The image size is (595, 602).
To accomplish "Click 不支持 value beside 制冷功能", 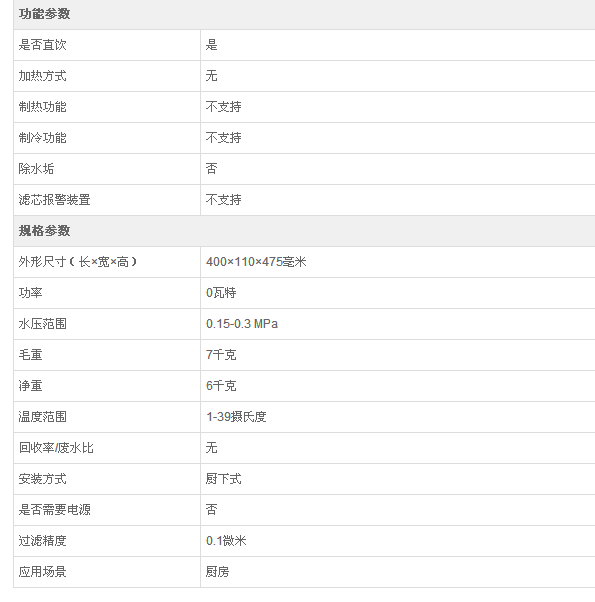I will click(x=223, y=138).
